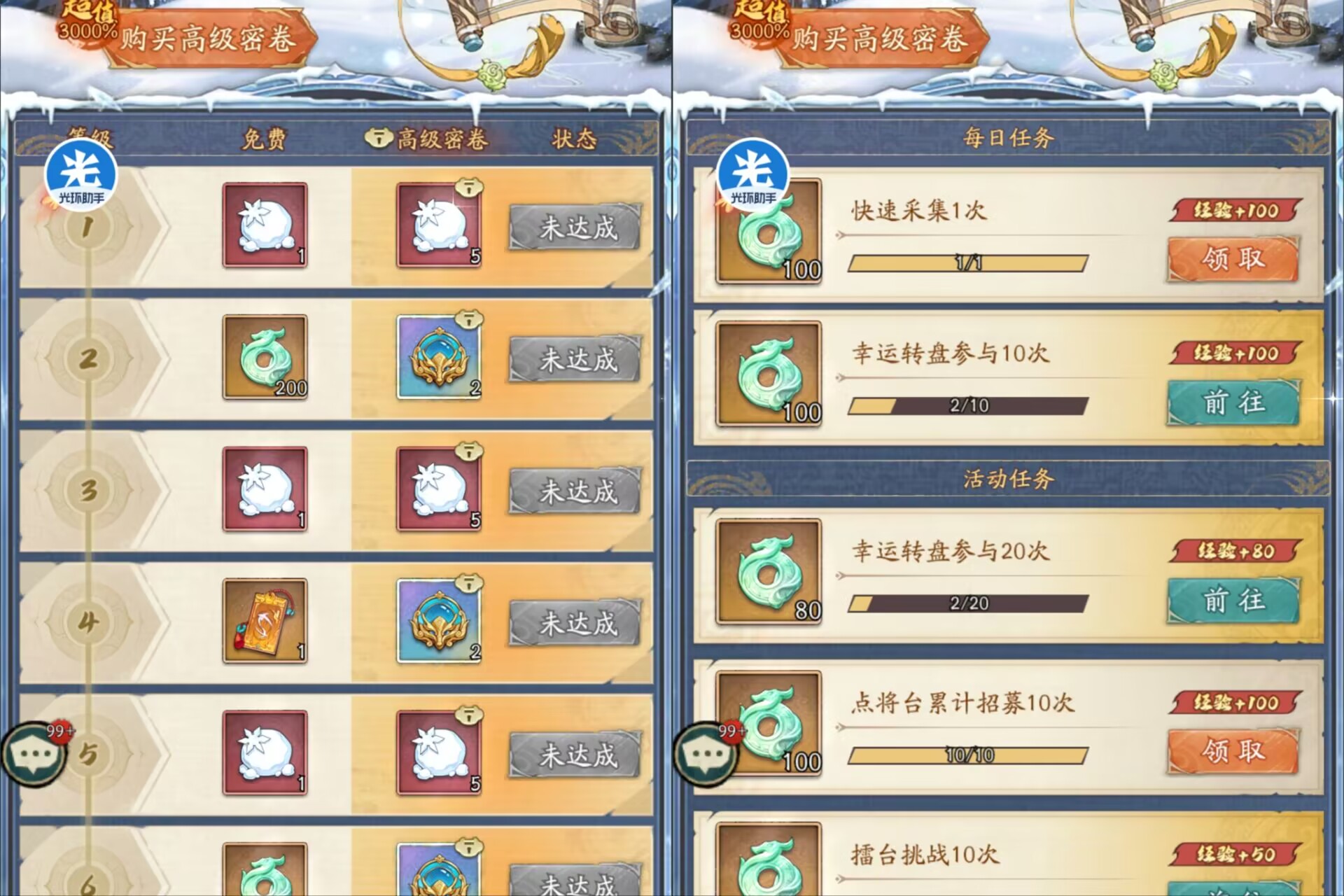Tap the jade reward icon for 幸运转盘参与10次
The width and height of the screenshot is (1344, 896).
769,374
